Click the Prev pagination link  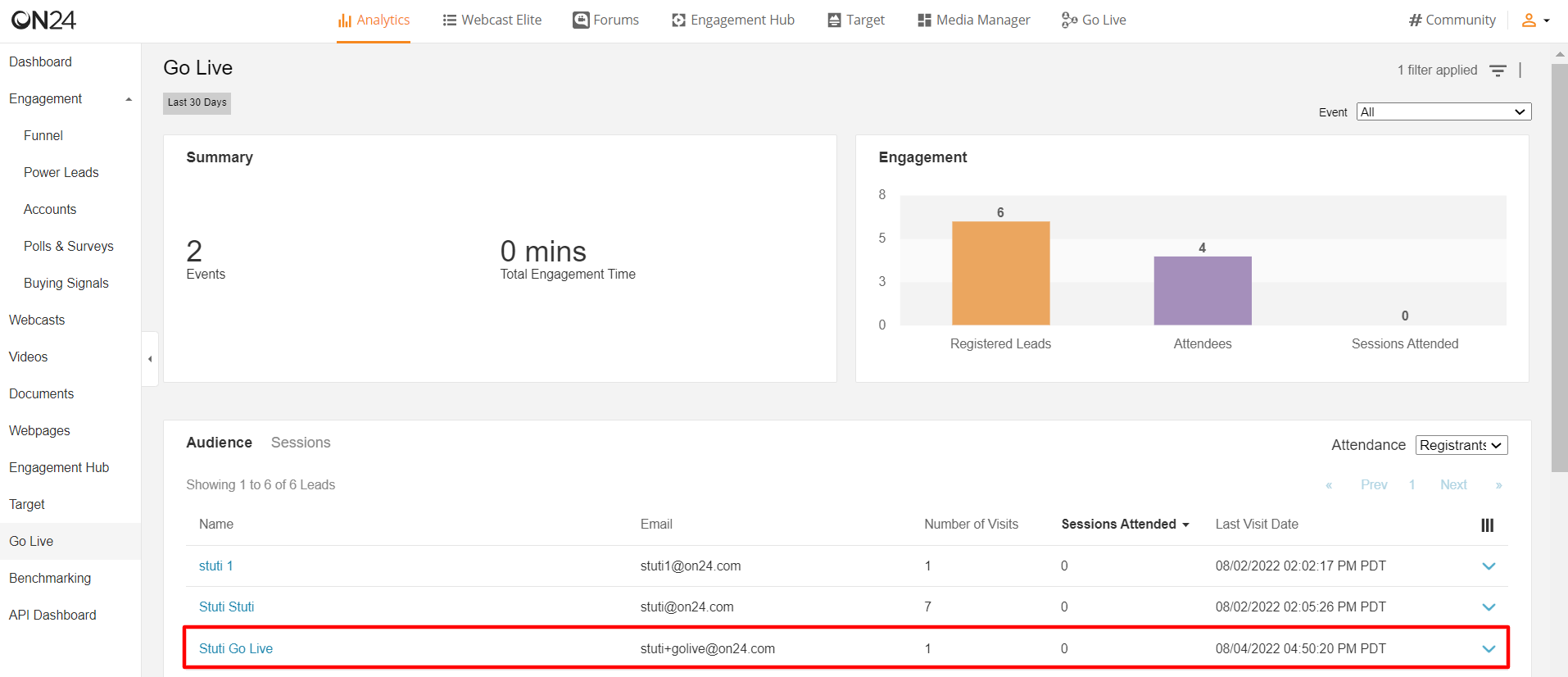coord(1374,484)
